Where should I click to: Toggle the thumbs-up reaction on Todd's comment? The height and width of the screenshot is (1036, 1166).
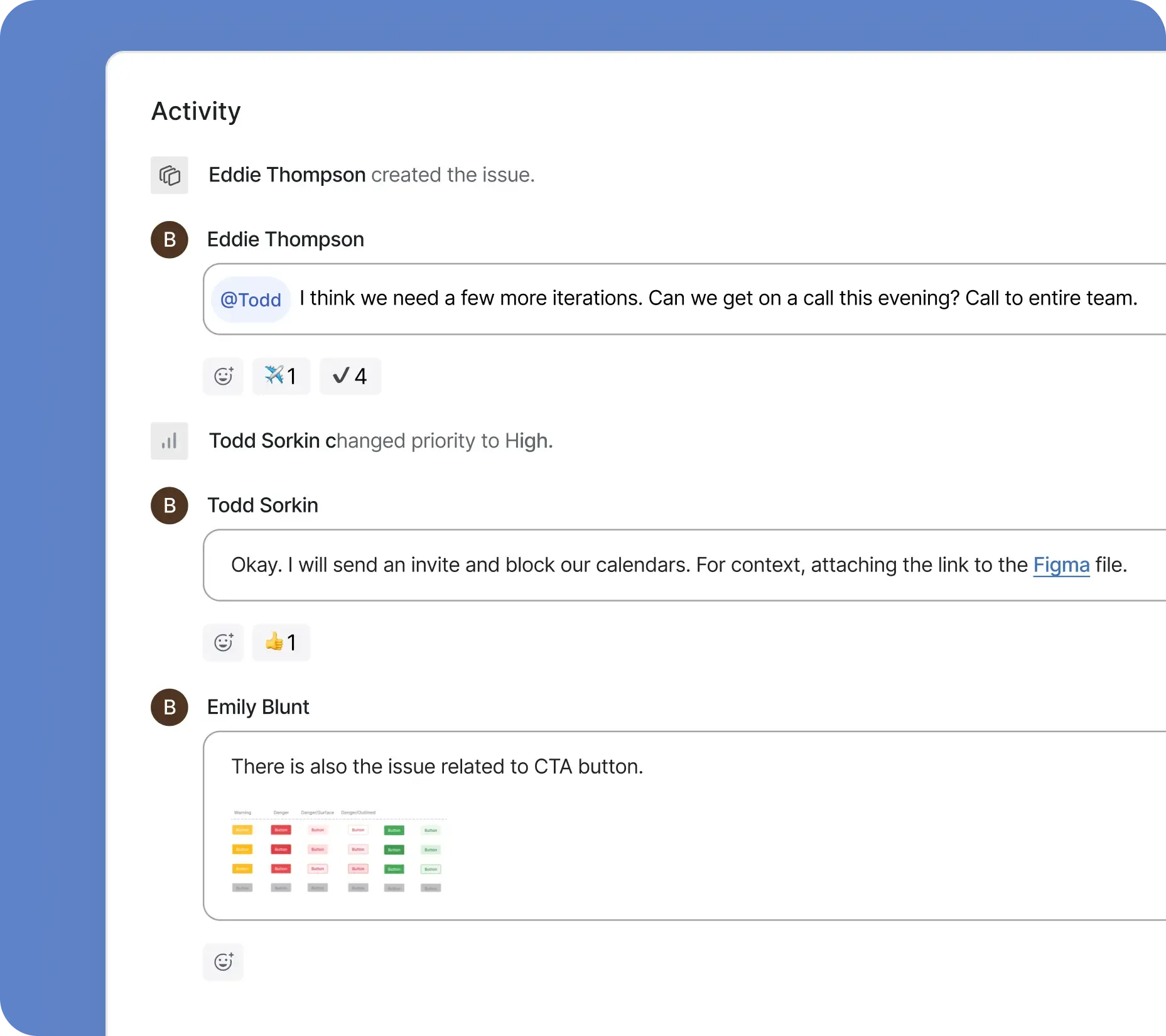pyautogui.click(x=281, y=642)
